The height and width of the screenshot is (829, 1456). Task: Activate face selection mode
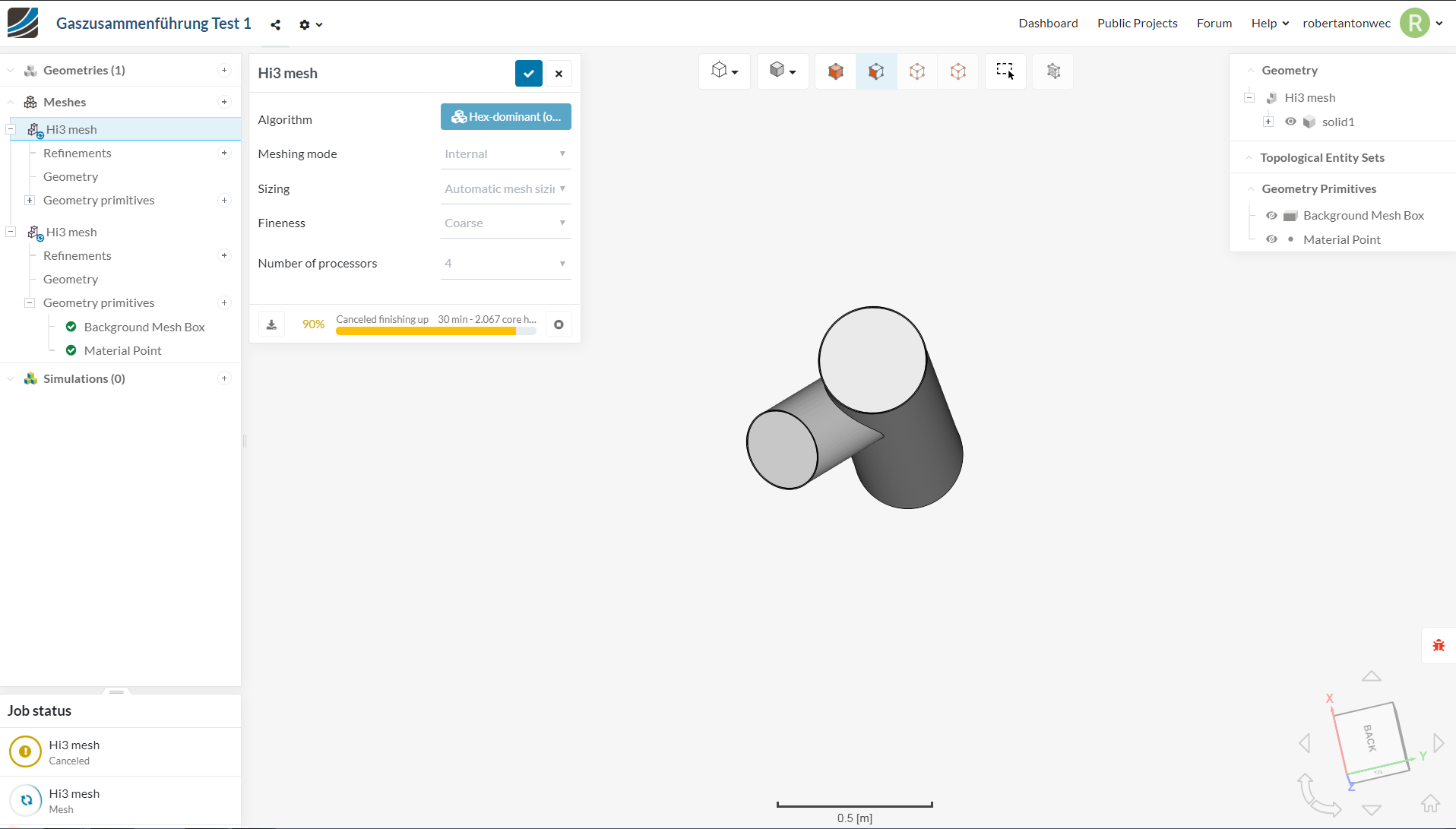pos(876,71)
